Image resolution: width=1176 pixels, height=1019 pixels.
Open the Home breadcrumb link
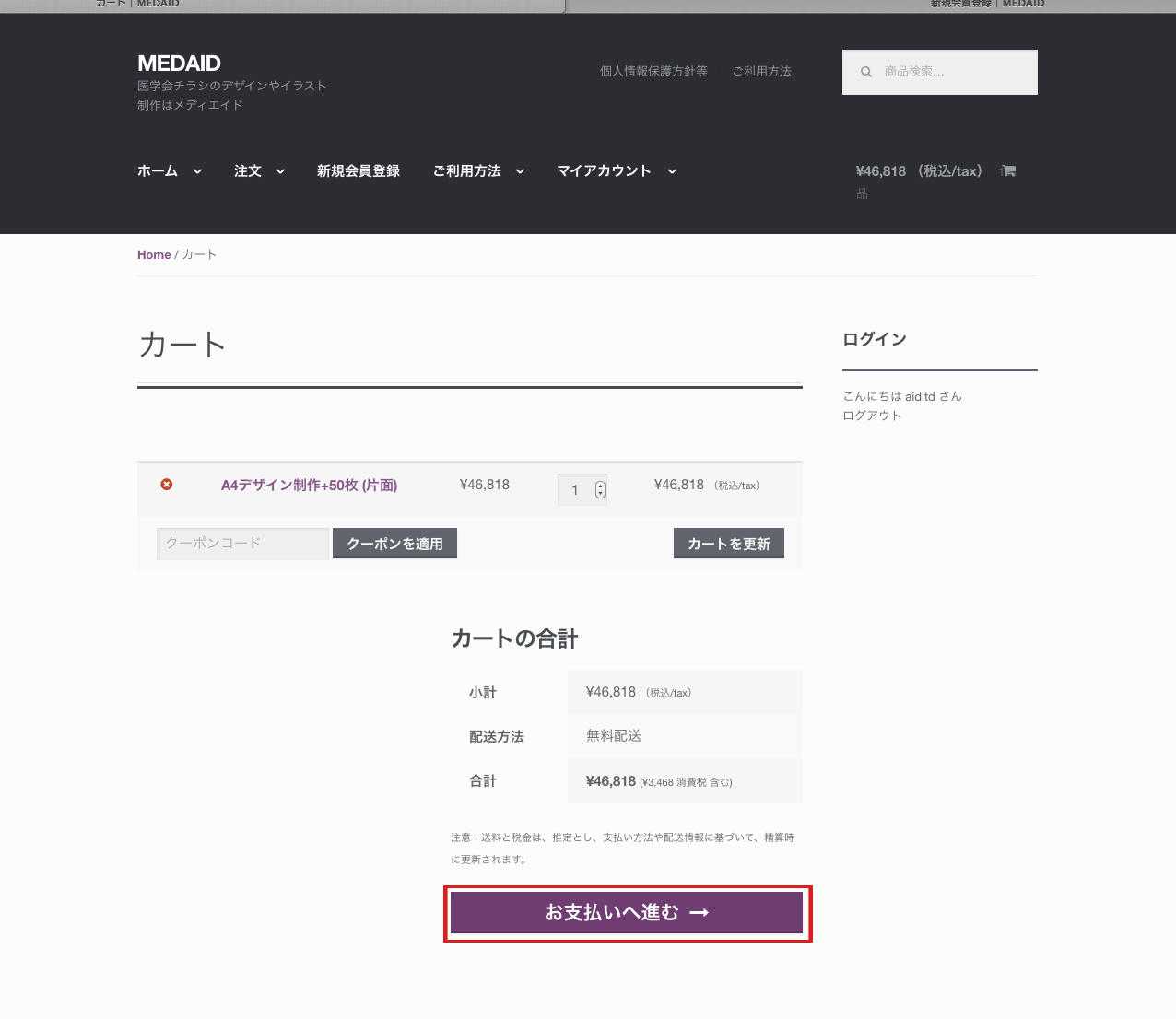pyautogui.click(x=154, y=254)
